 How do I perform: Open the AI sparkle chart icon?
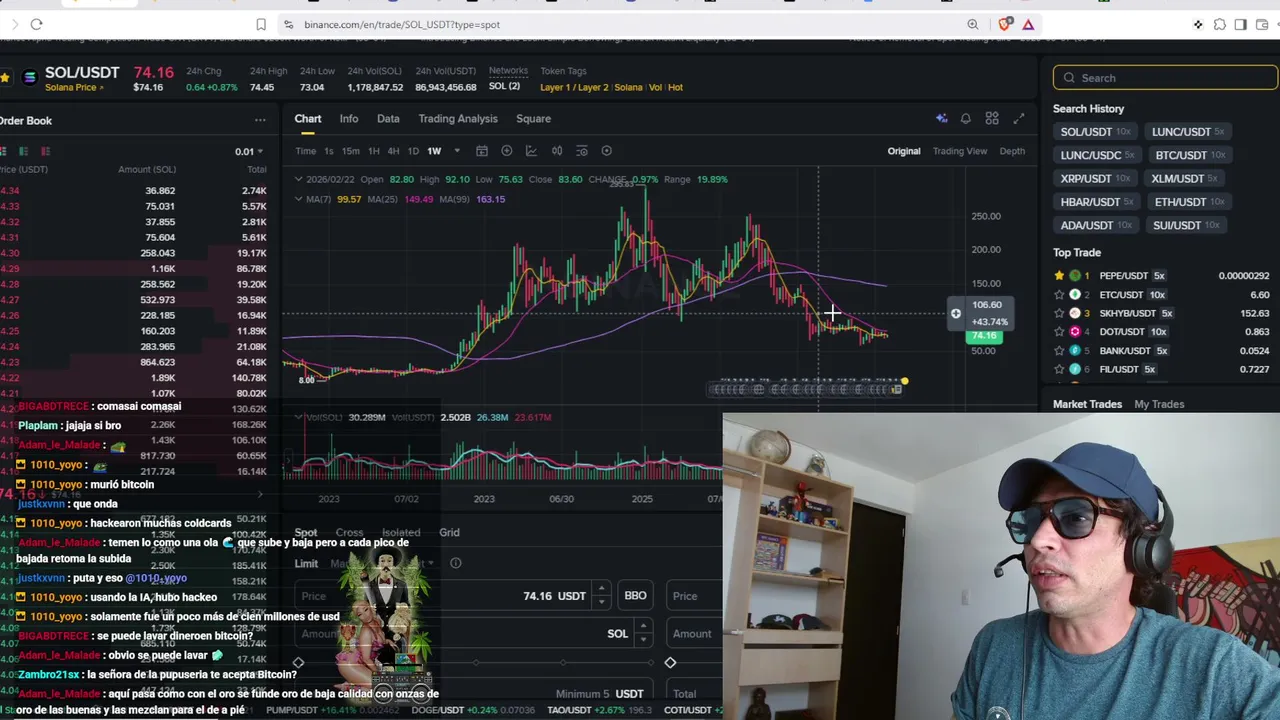point(941,119)
